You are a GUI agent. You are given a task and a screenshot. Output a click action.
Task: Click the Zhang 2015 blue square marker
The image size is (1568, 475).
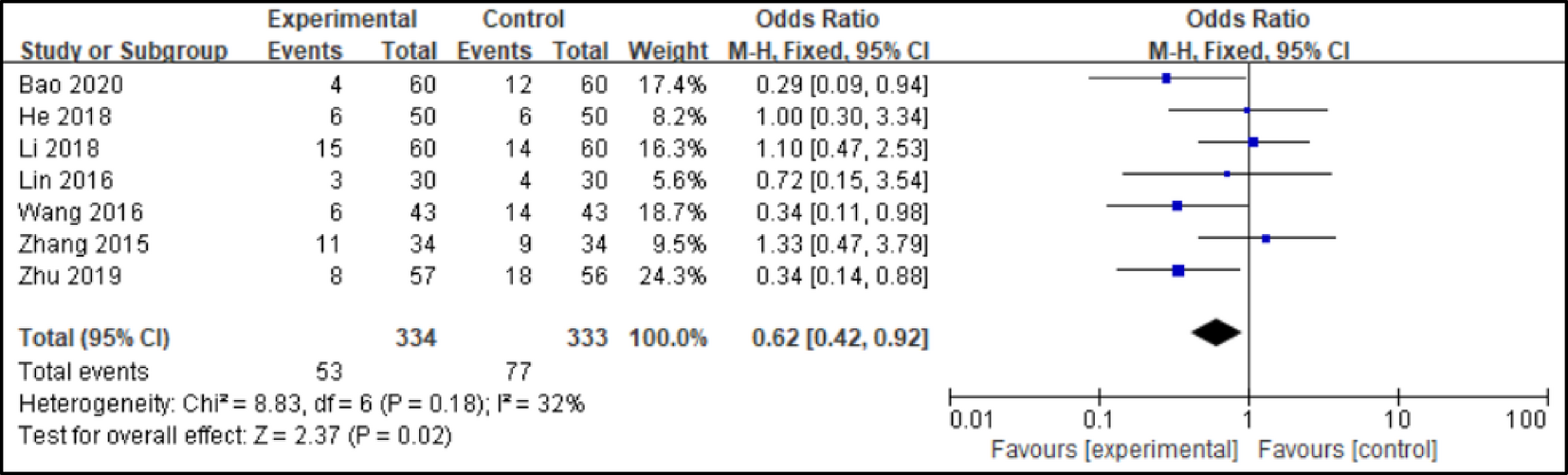click(1266, 239)
